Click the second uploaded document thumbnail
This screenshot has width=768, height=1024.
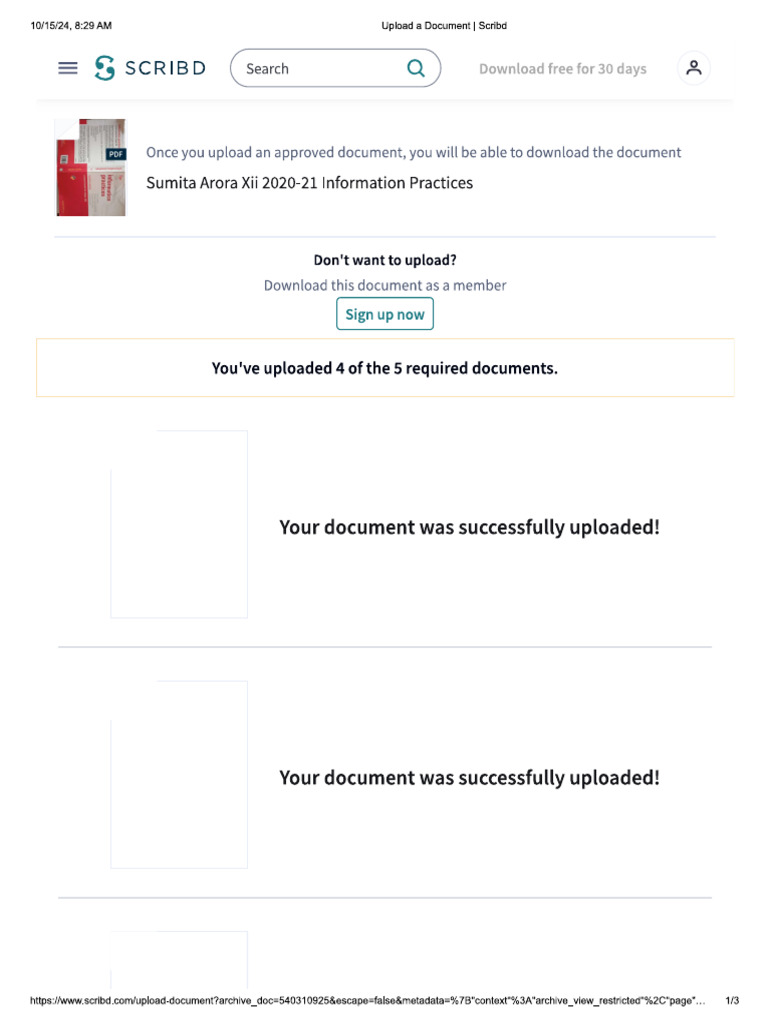click(x=179, y=774)
